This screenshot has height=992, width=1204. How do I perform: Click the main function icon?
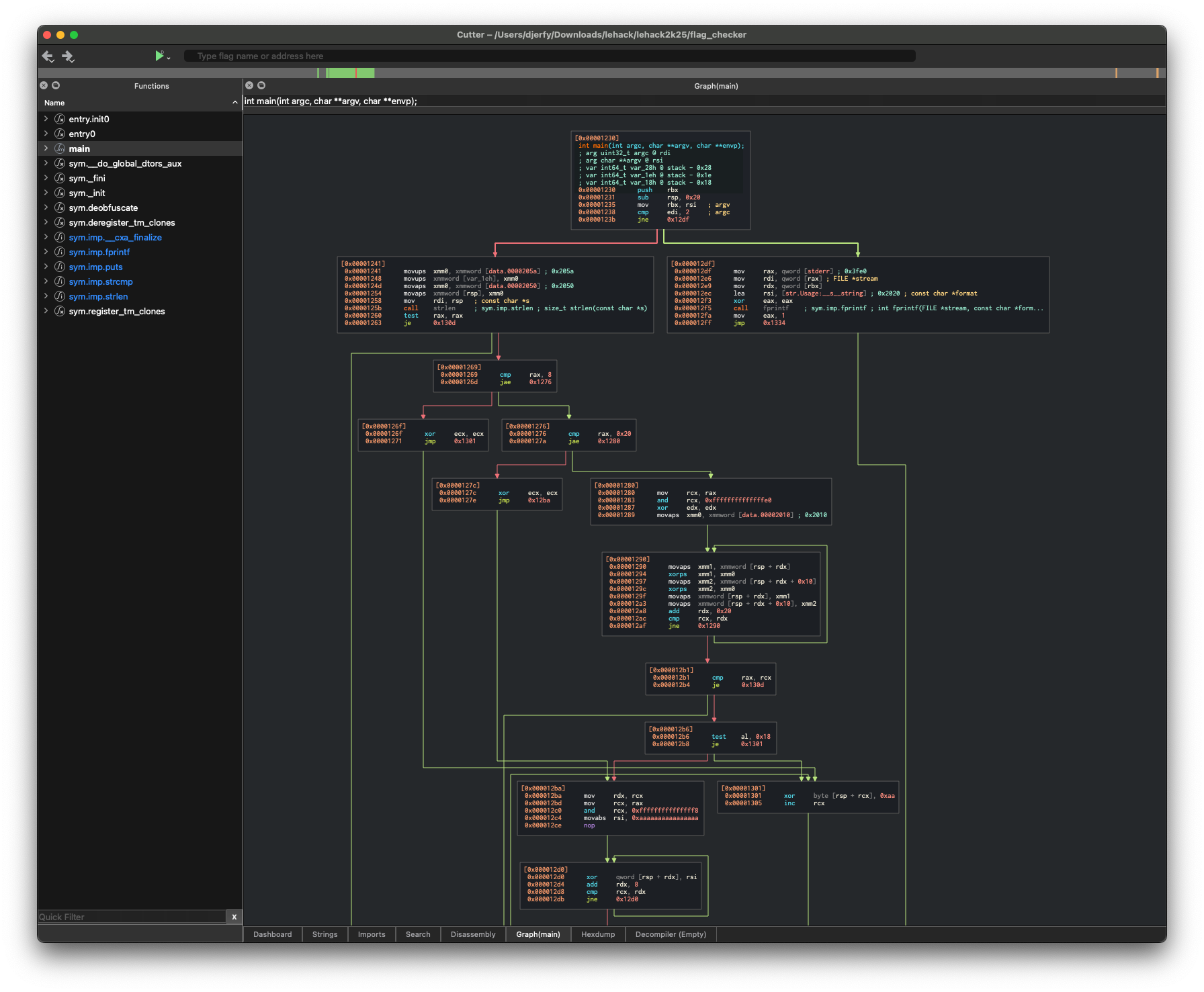click(60, 148)
